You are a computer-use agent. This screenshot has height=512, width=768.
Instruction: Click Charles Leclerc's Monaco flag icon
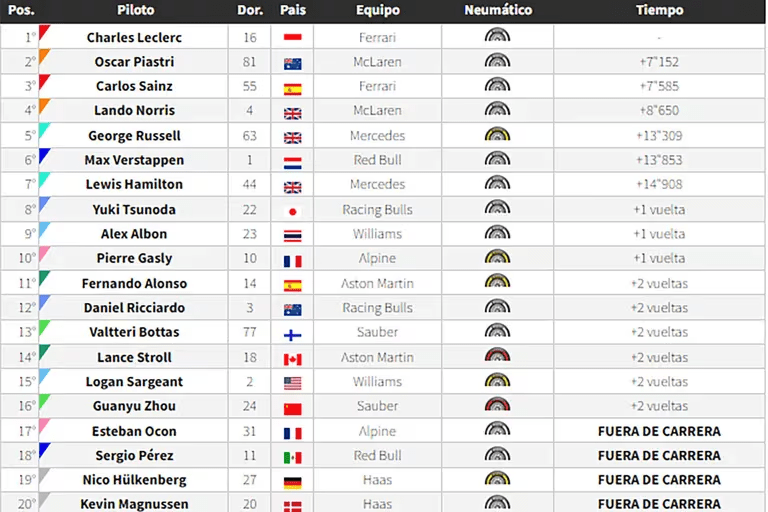[x=293, y=38]
